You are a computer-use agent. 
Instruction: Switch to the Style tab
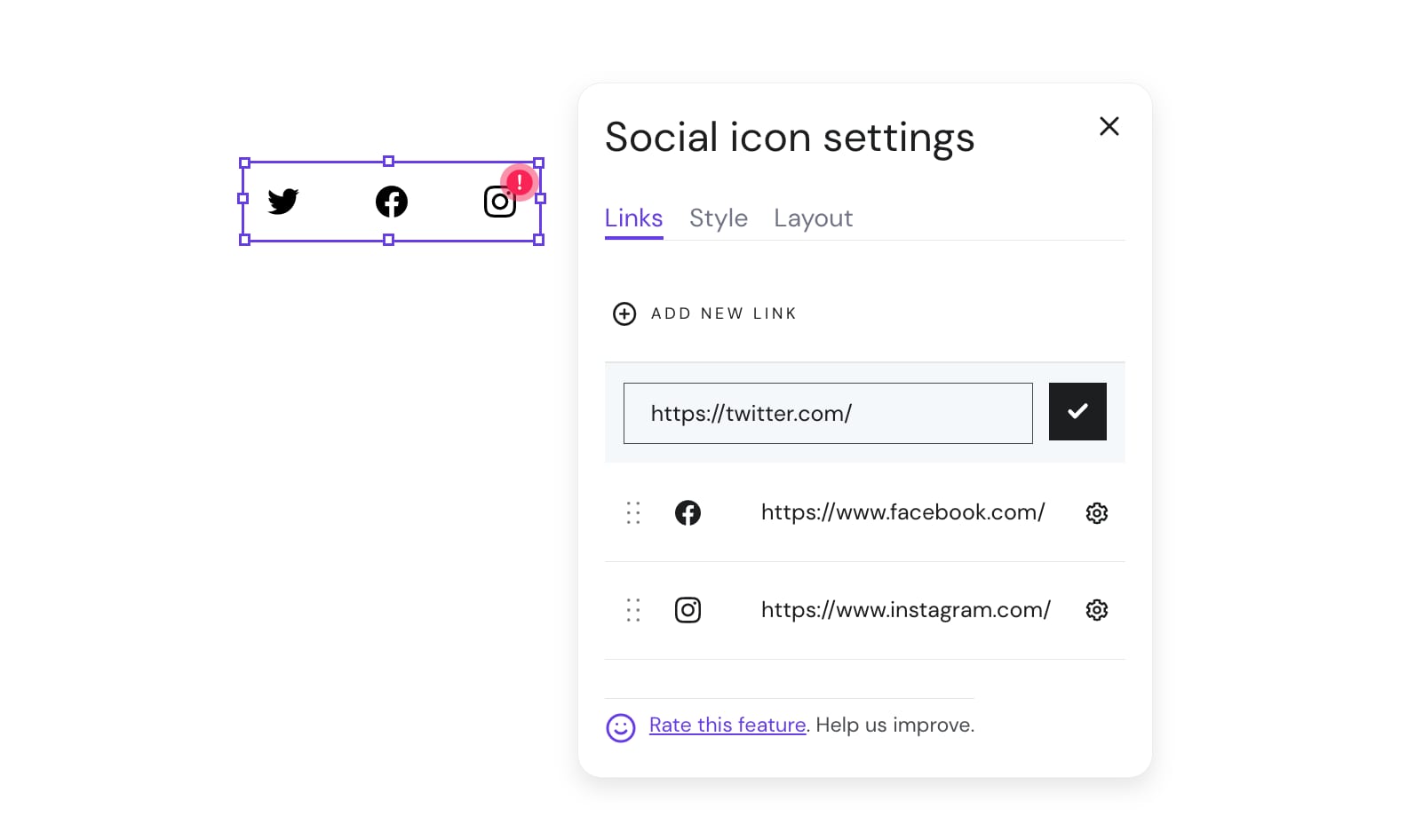click(x=718, y=218)
